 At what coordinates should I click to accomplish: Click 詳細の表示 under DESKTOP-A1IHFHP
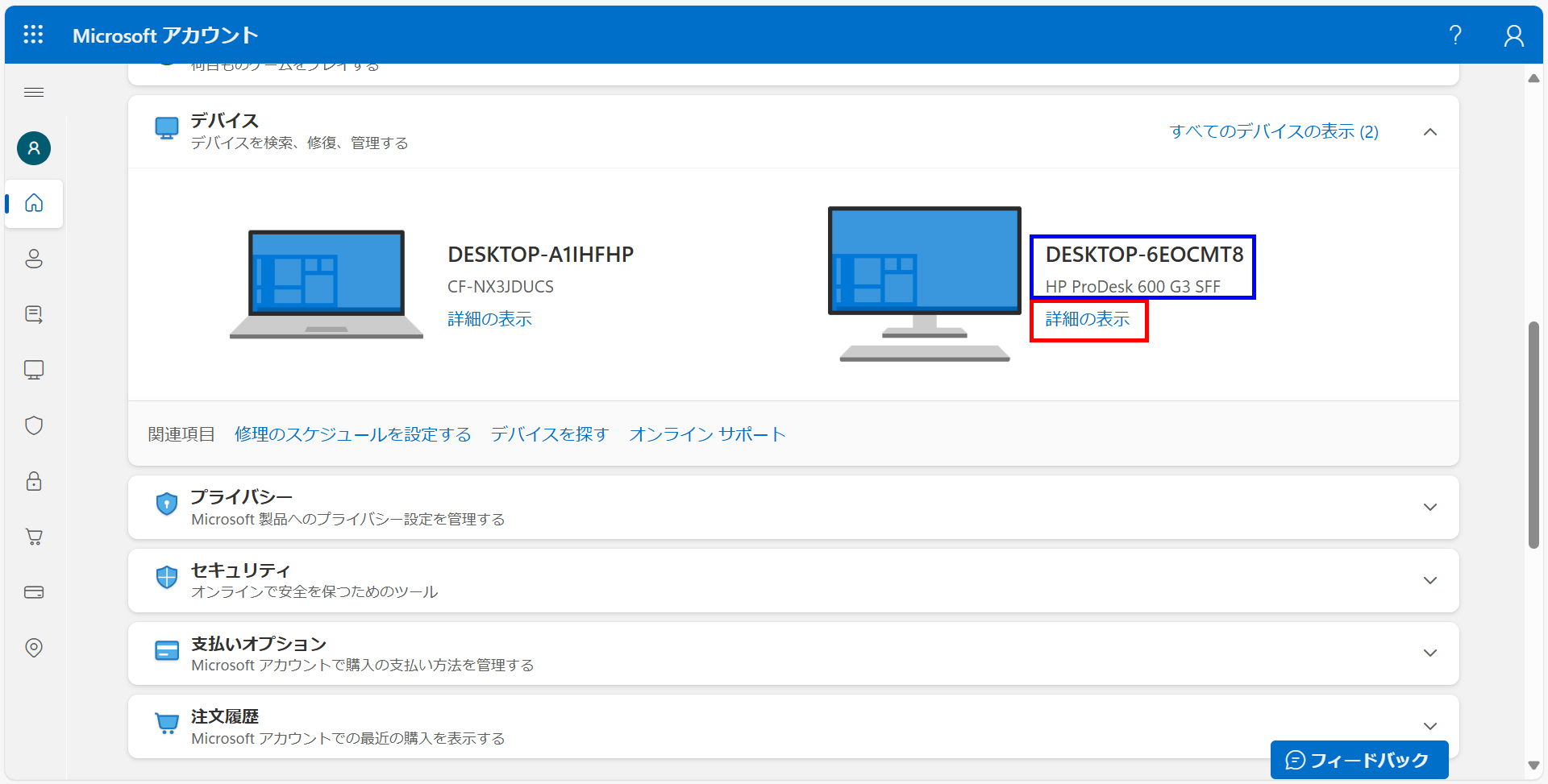(489, 318)
